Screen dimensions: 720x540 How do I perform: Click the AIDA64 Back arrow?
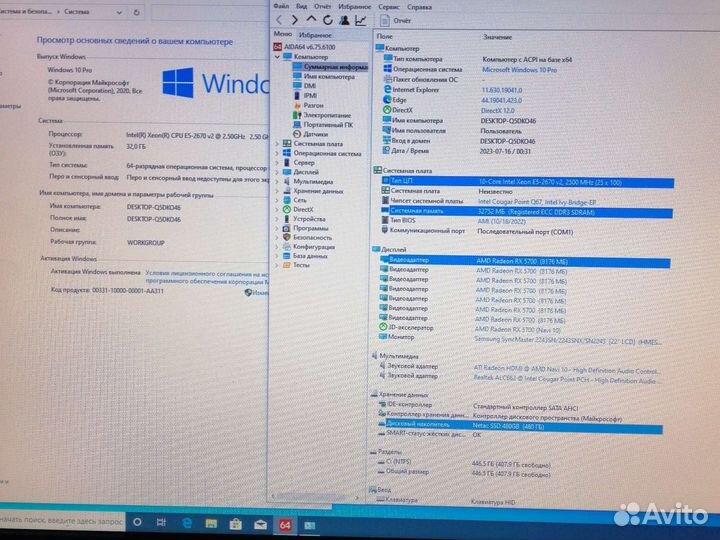point(279,20)
